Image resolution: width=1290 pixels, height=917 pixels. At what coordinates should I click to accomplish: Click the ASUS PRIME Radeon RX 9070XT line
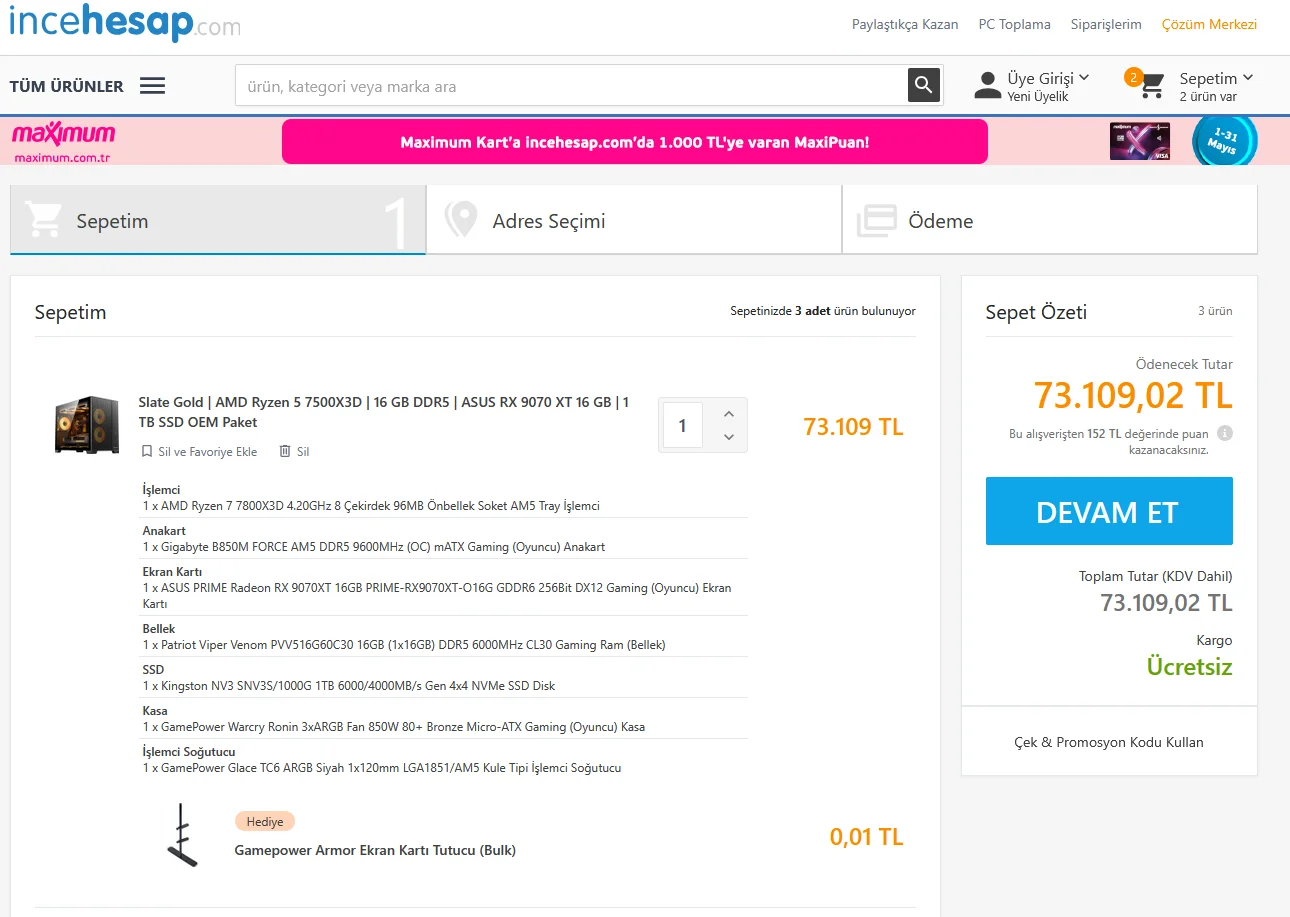[437, 596]
